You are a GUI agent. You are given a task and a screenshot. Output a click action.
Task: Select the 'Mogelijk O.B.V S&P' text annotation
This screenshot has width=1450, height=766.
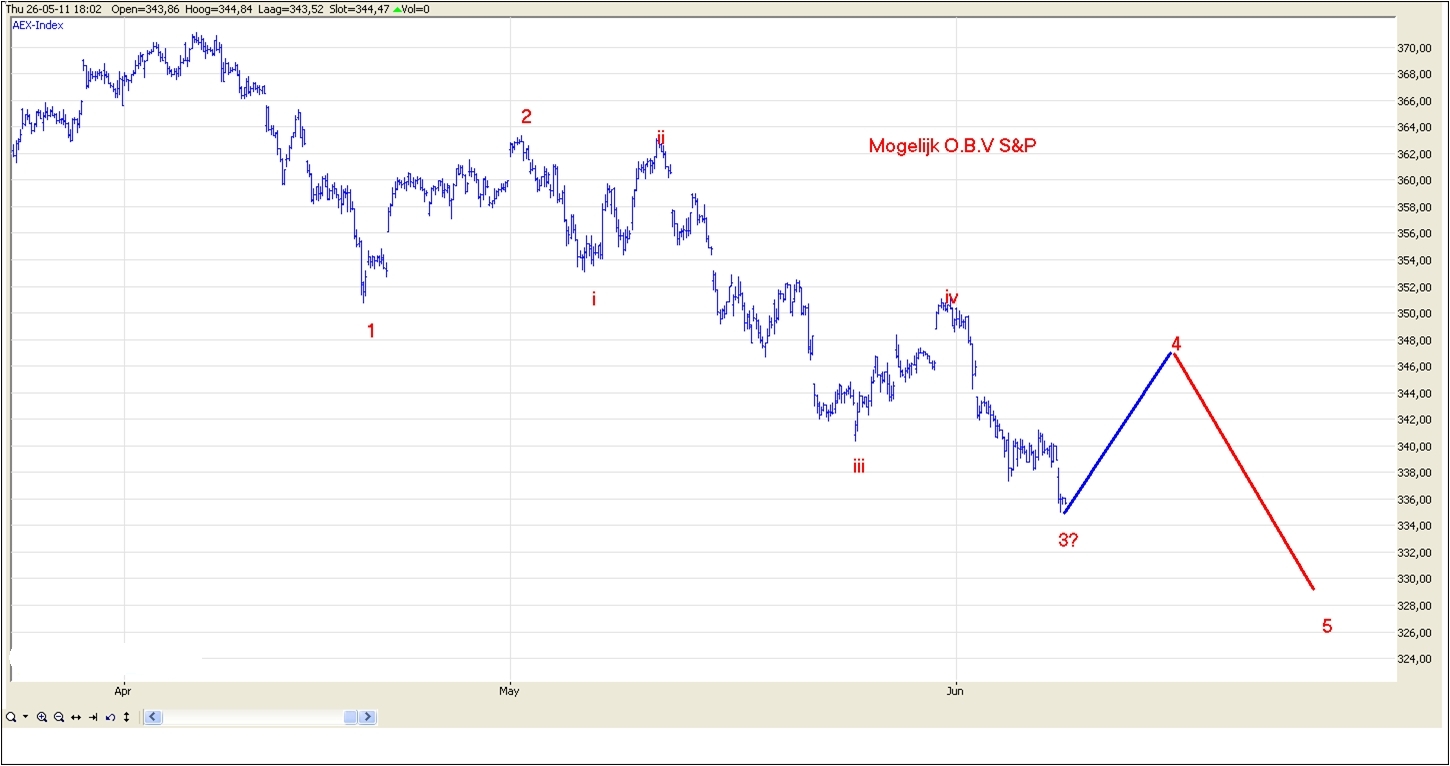coord(952,146)
